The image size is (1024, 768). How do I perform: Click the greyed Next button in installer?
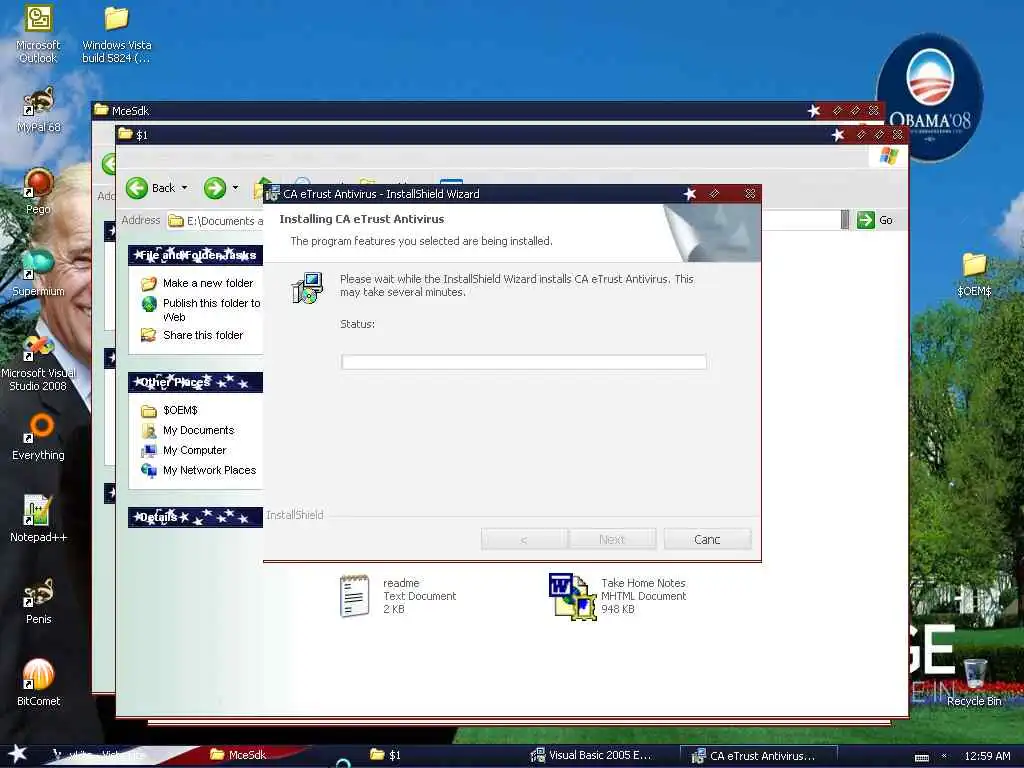pos(612,539)
